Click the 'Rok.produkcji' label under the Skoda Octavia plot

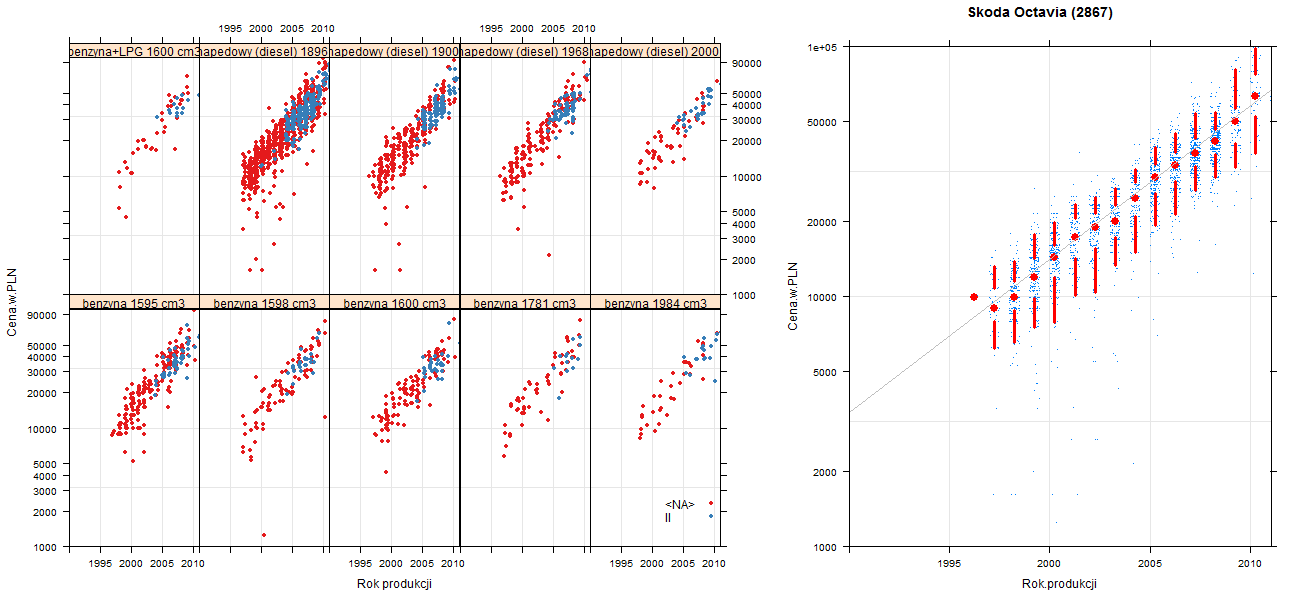click(1060, 583)
